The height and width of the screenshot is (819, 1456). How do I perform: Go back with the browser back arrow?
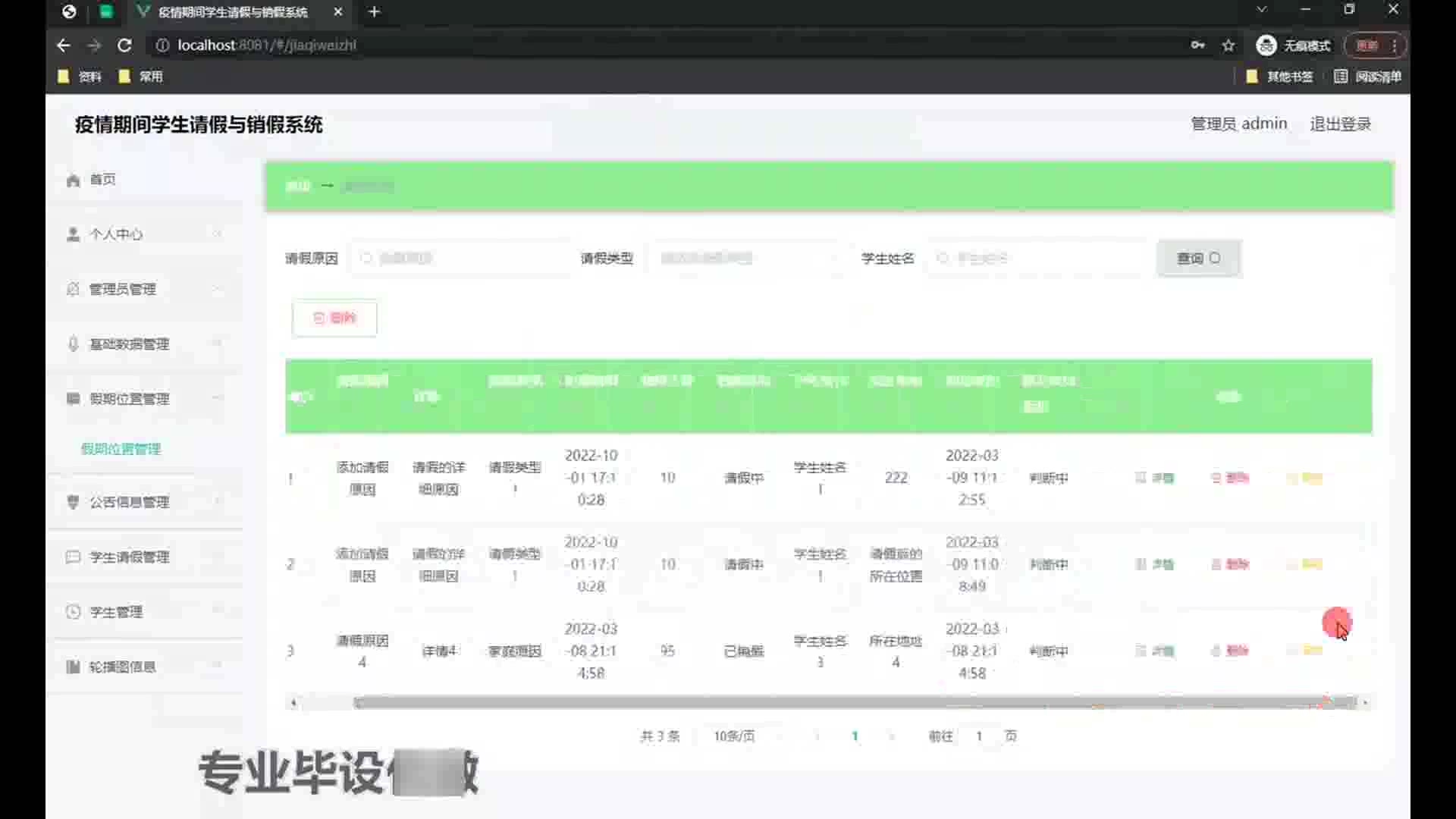point(64,45)
